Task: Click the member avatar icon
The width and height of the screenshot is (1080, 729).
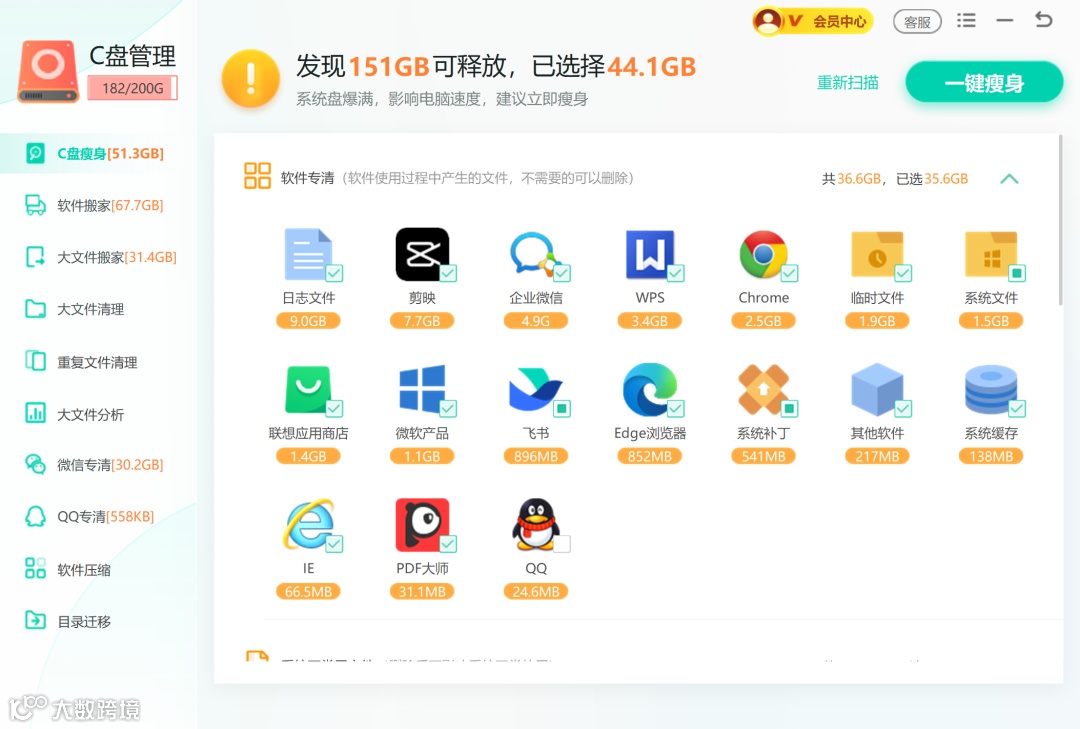Action: (767, 21)
